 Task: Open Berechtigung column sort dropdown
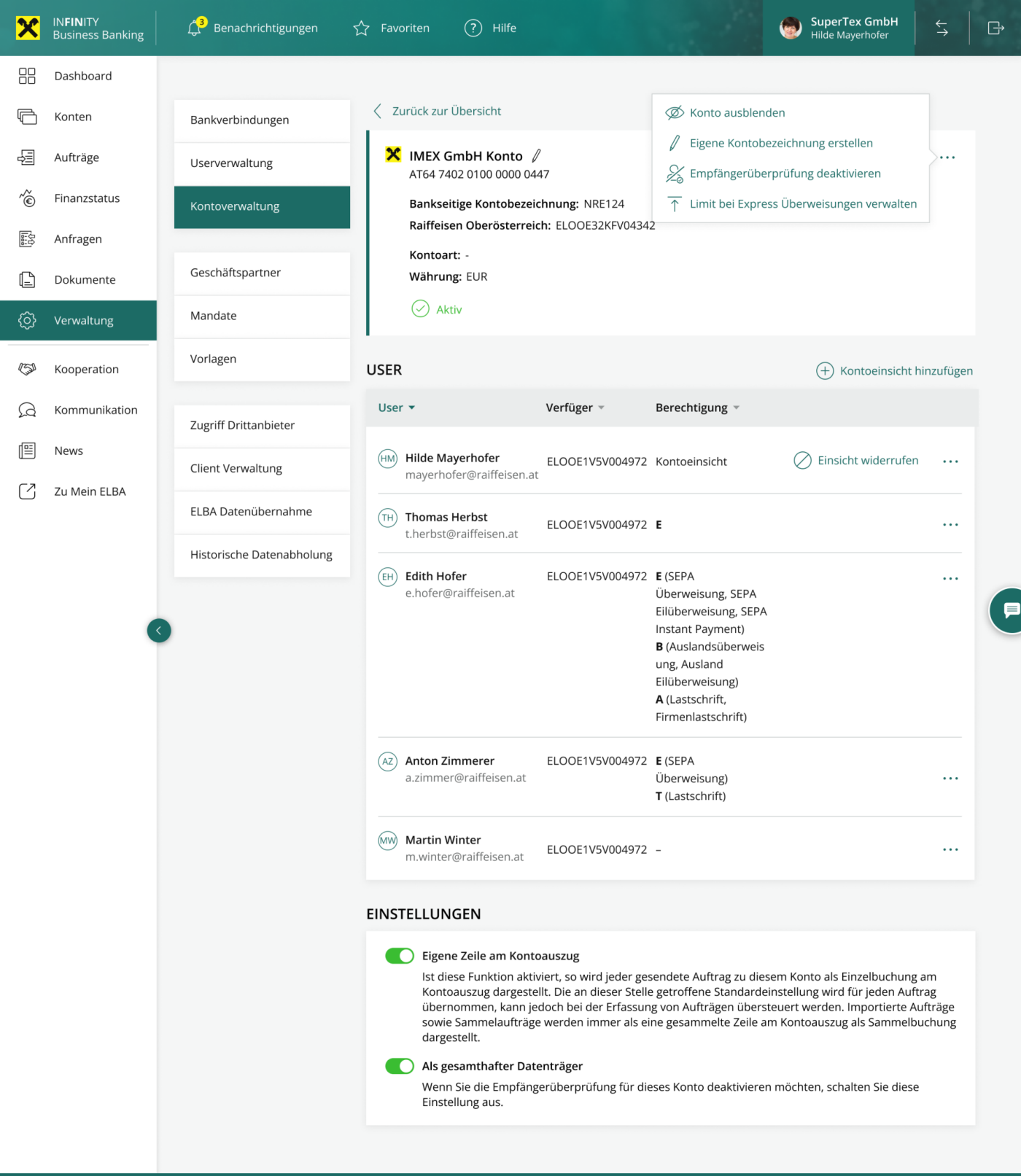click(x=736, y=408)
